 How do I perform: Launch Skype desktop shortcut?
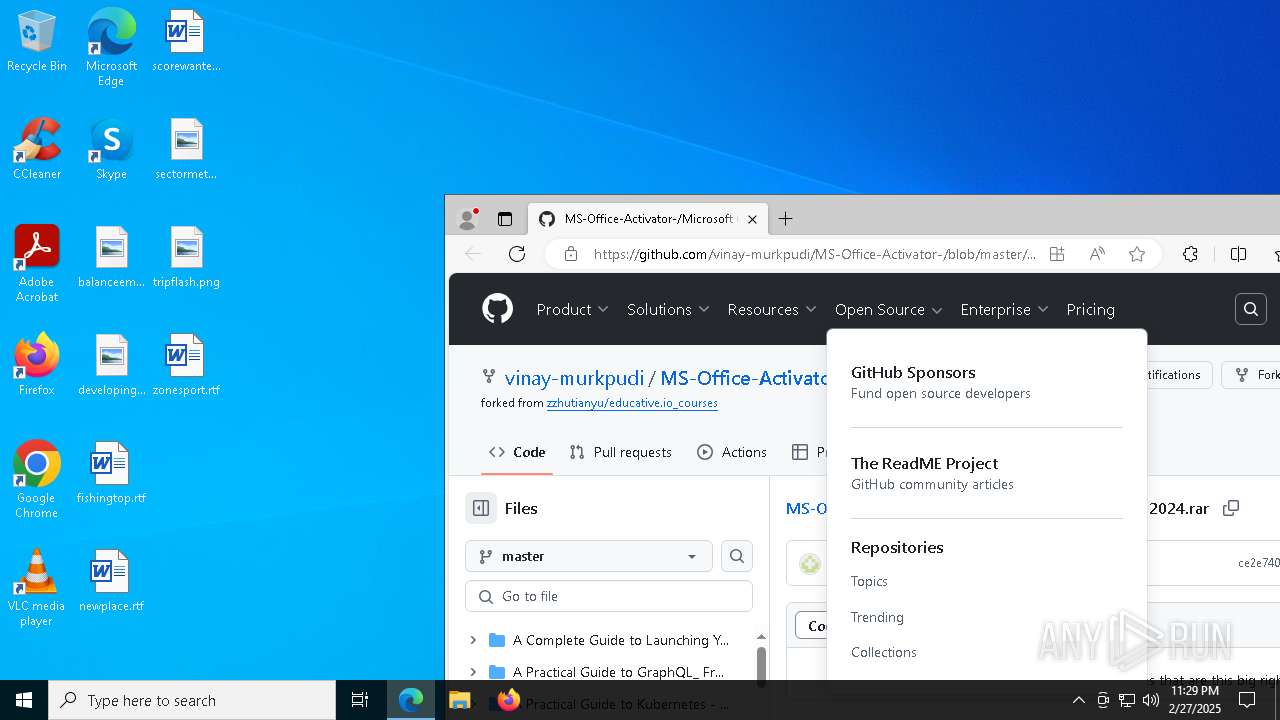[x=111, y=150]
